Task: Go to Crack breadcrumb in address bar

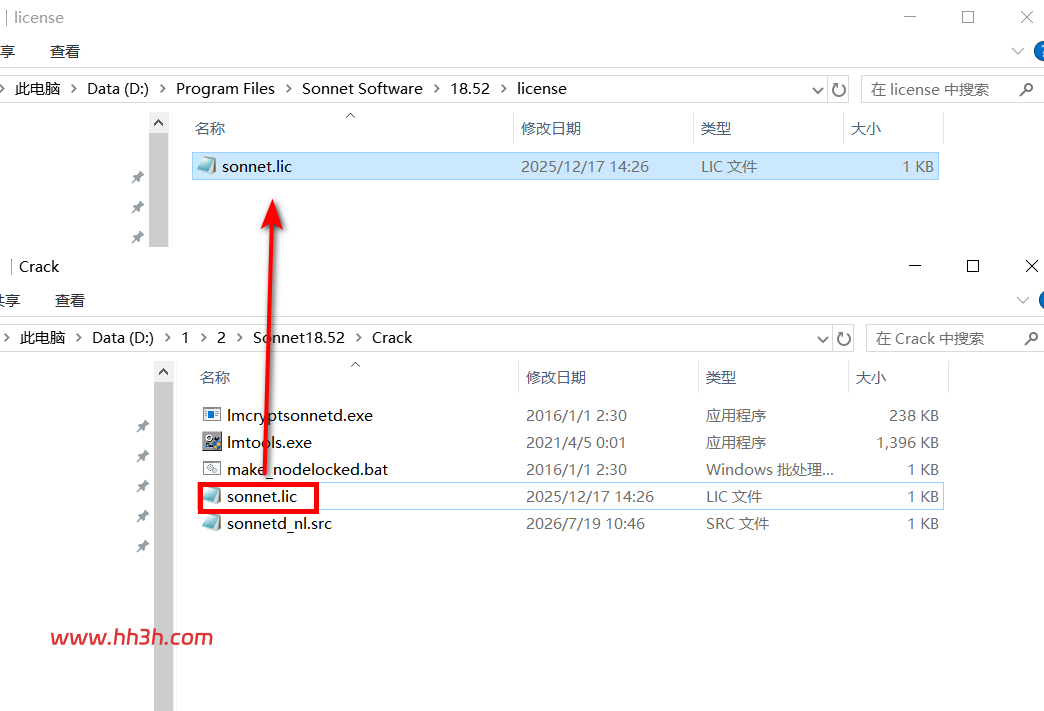Action: [x=392, y=338]
